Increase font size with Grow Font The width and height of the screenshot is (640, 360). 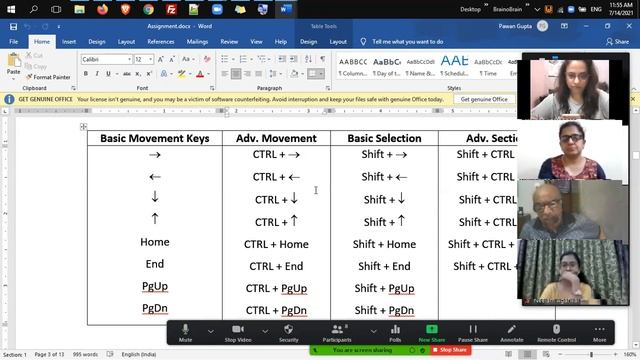[161, 60]
